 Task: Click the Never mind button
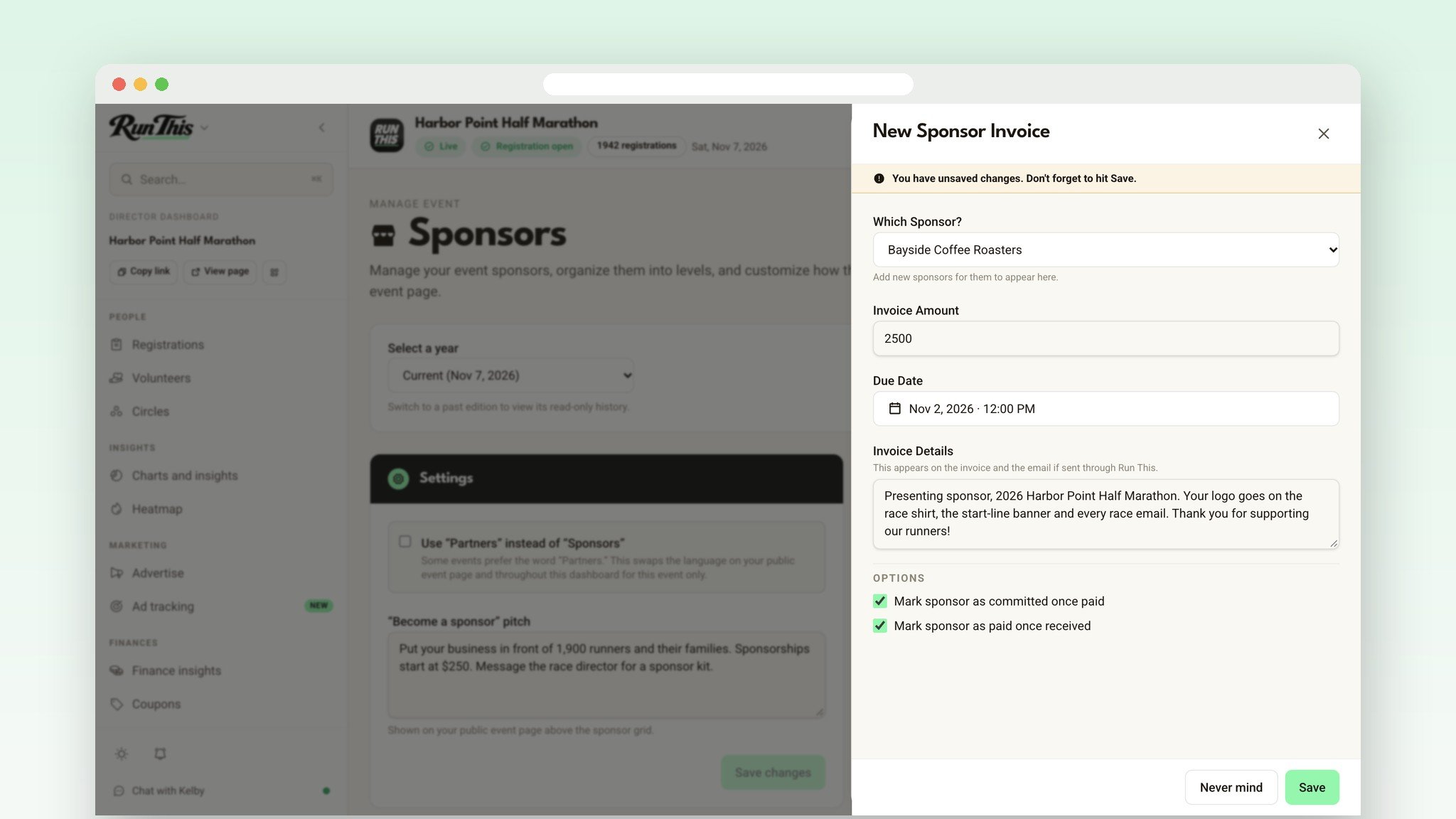pos(1231,787)
